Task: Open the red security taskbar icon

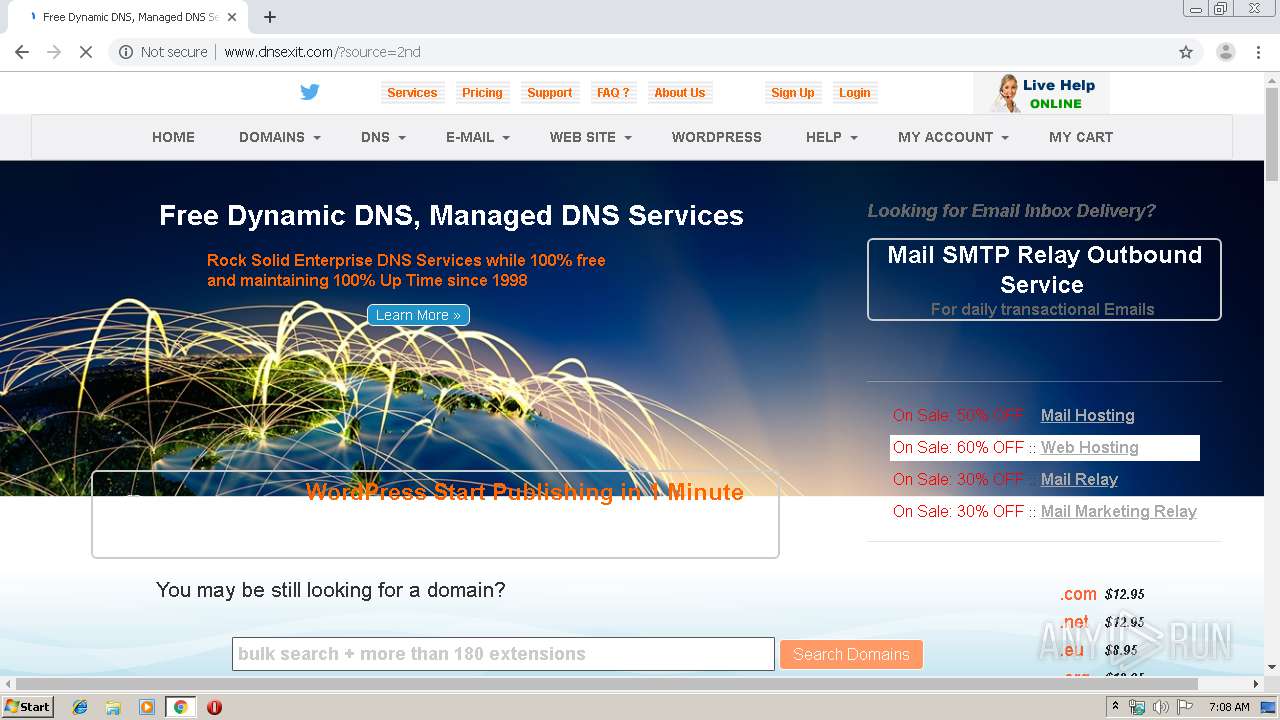Action: tap(214, 707)
